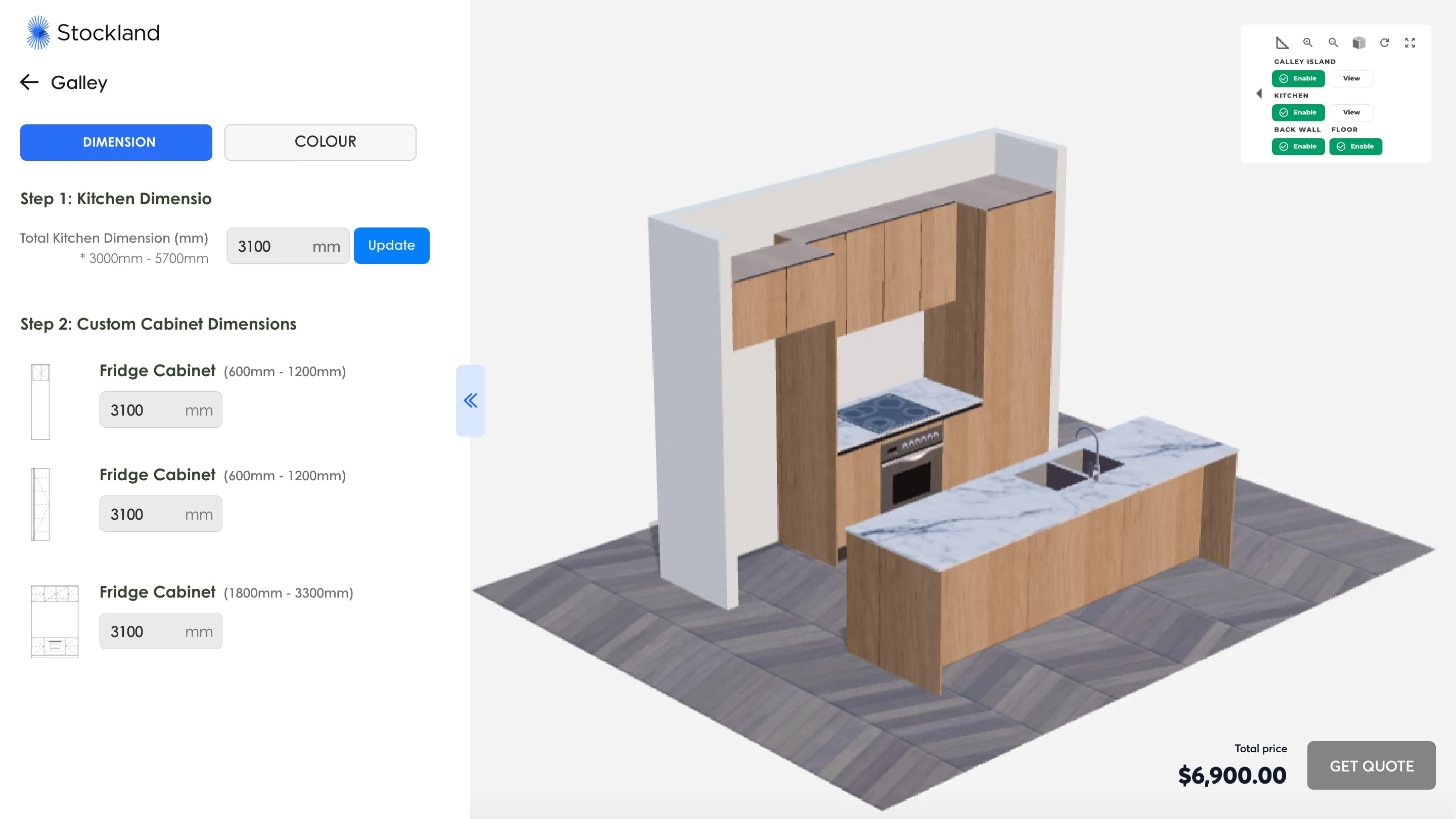The image size is (1456, 819).
Task: Collapse the left sidebar with double chevron
Action: coord(470,401)
